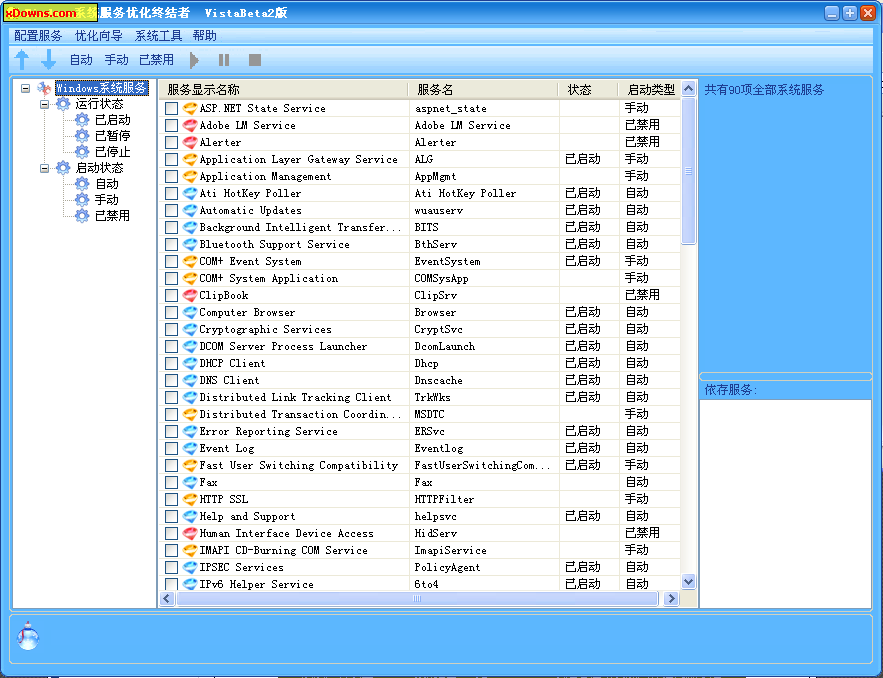Click the gear icon beside 已禁用 tree node
This screenshot has height=678, width=883.
click(x=82, y=216)
